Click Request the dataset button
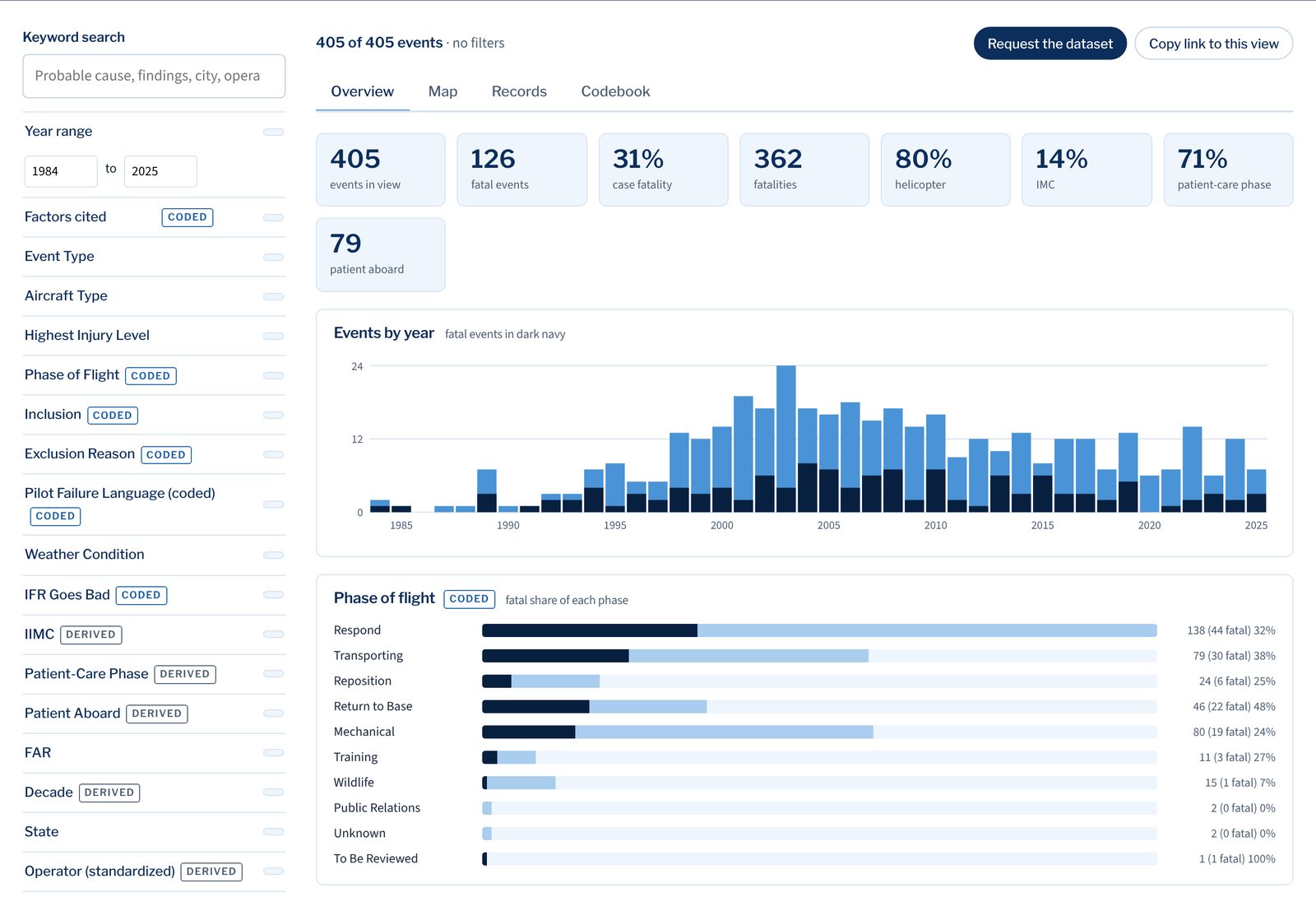 [x=1050, y=44]
